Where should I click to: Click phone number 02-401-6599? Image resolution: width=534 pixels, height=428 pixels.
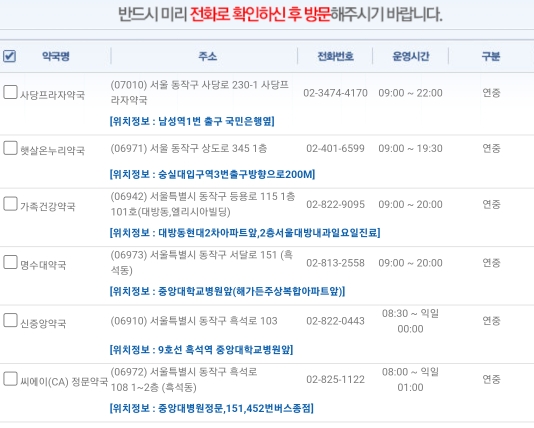click(x=335, y=148)
